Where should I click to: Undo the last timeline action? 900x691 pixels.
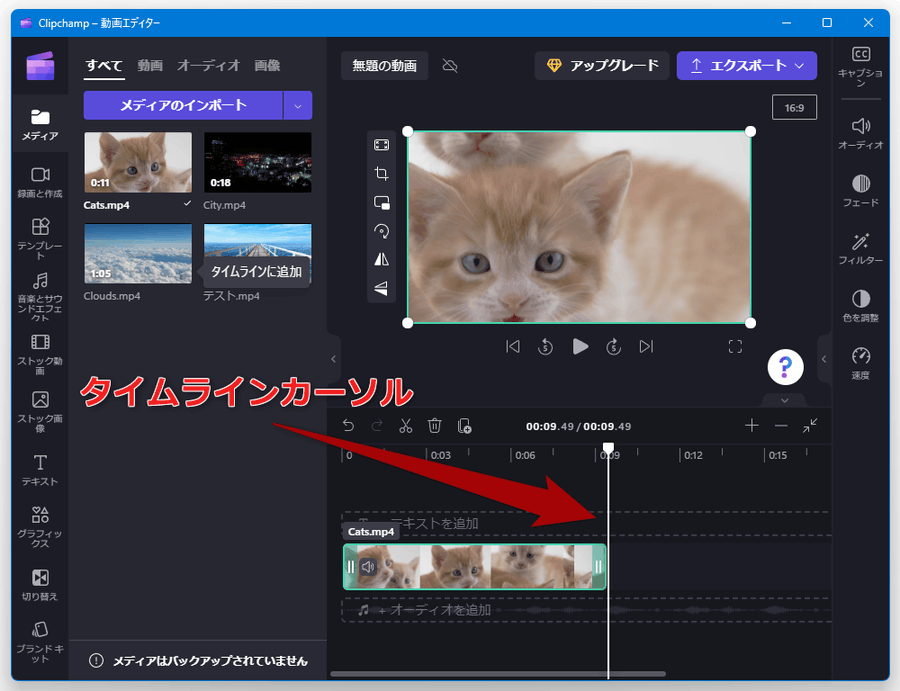348,426
